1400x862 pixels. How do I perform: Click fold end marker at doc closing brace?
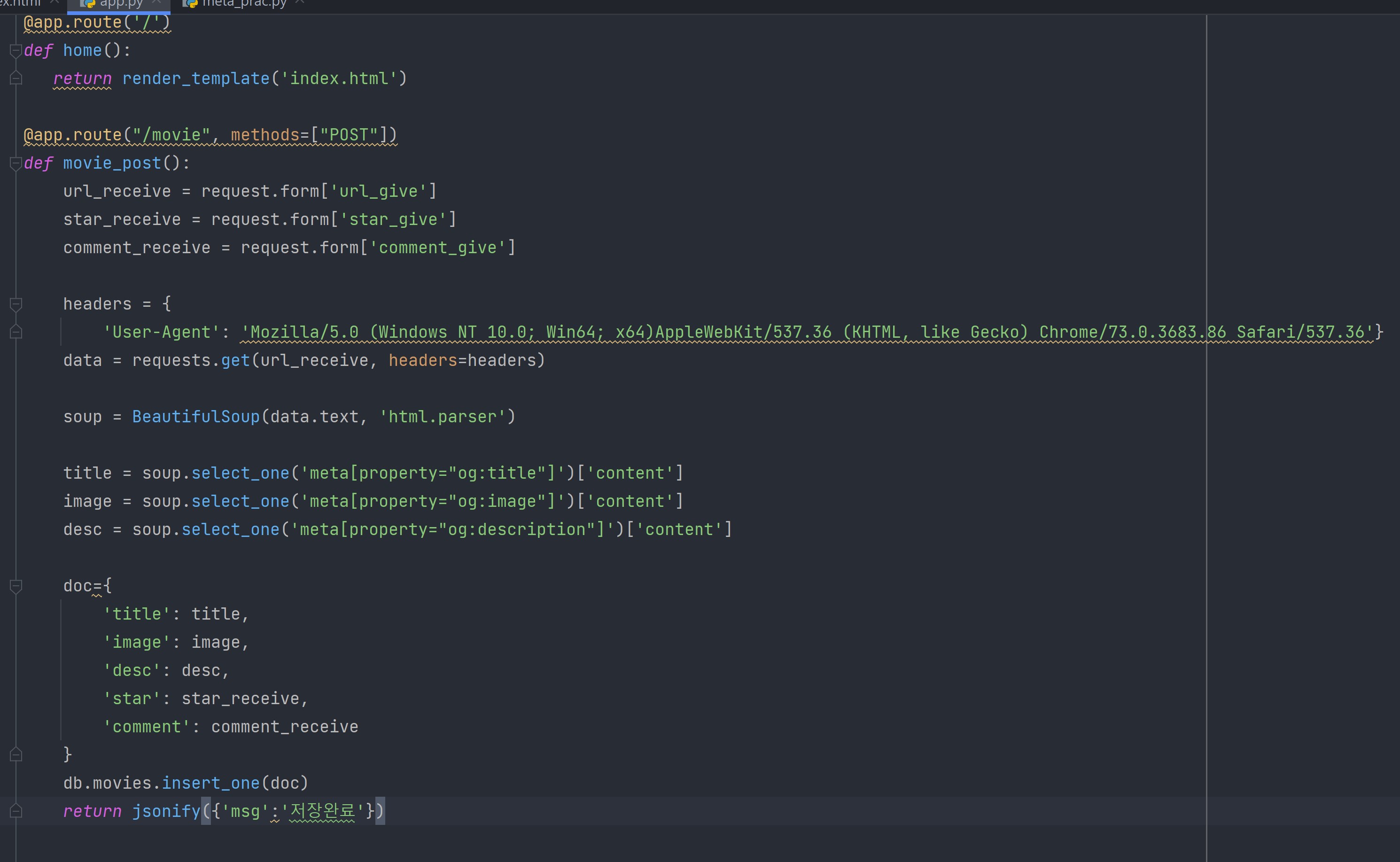(x=16, y=755)
